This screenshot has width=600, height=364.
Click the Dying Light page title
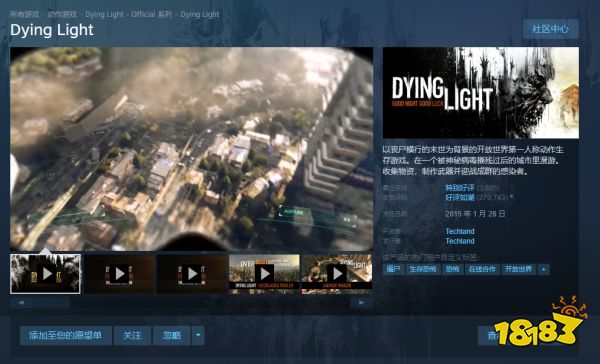click(52, 30)
